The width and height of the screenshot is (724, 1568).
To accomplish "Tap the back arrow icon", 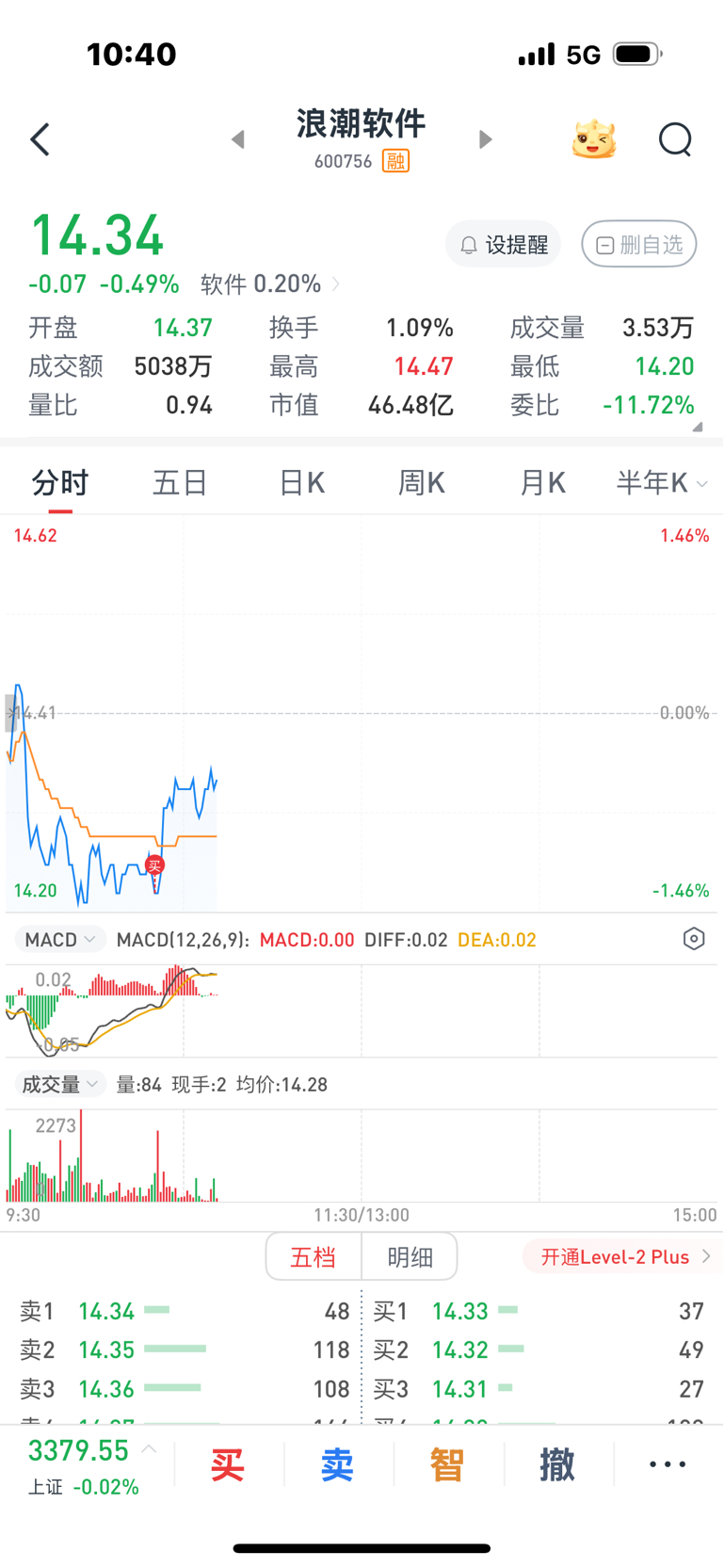I will click(40, 139).
